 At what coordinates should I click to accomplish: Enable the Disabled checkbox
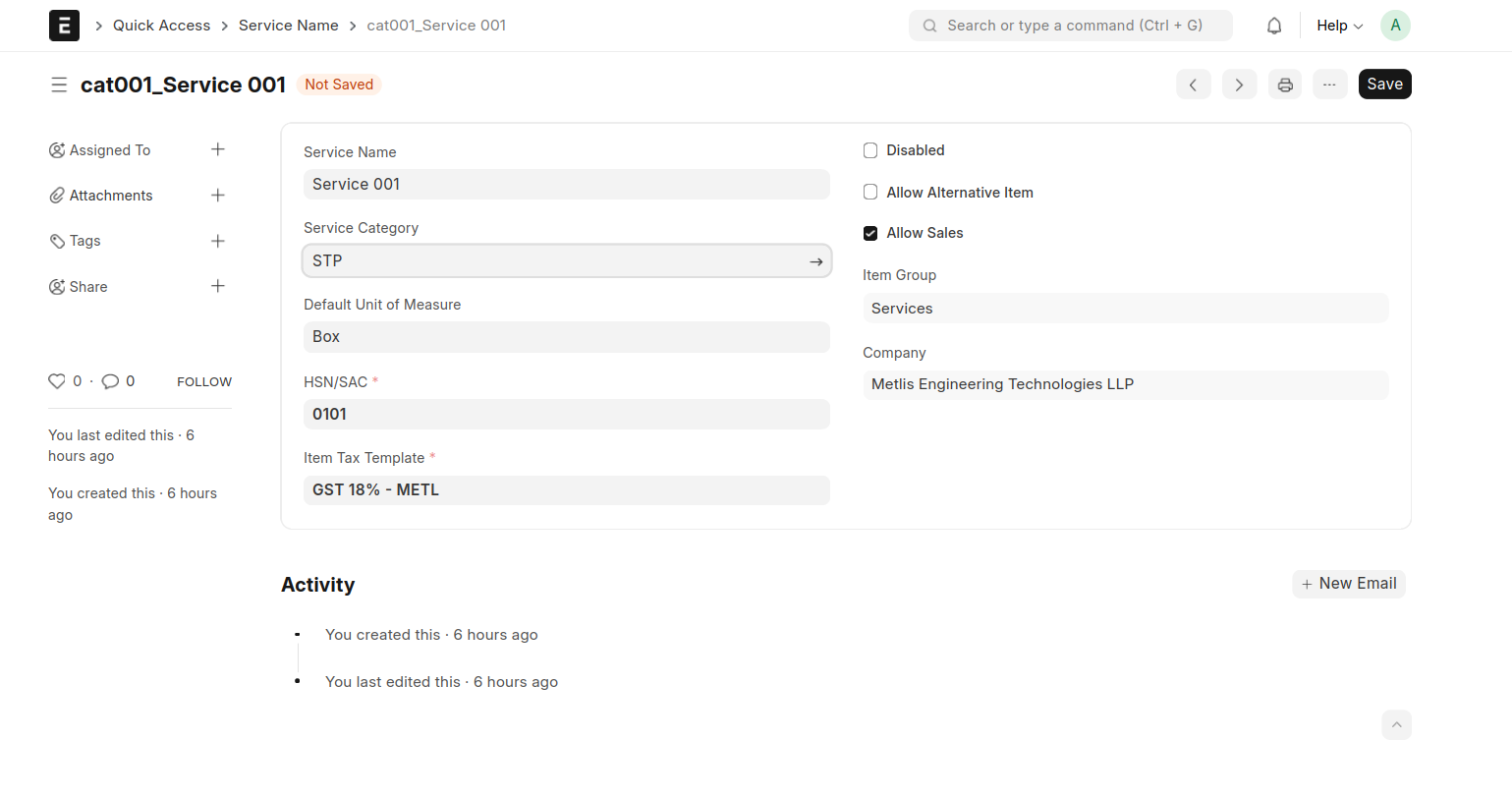click(870, 150)
